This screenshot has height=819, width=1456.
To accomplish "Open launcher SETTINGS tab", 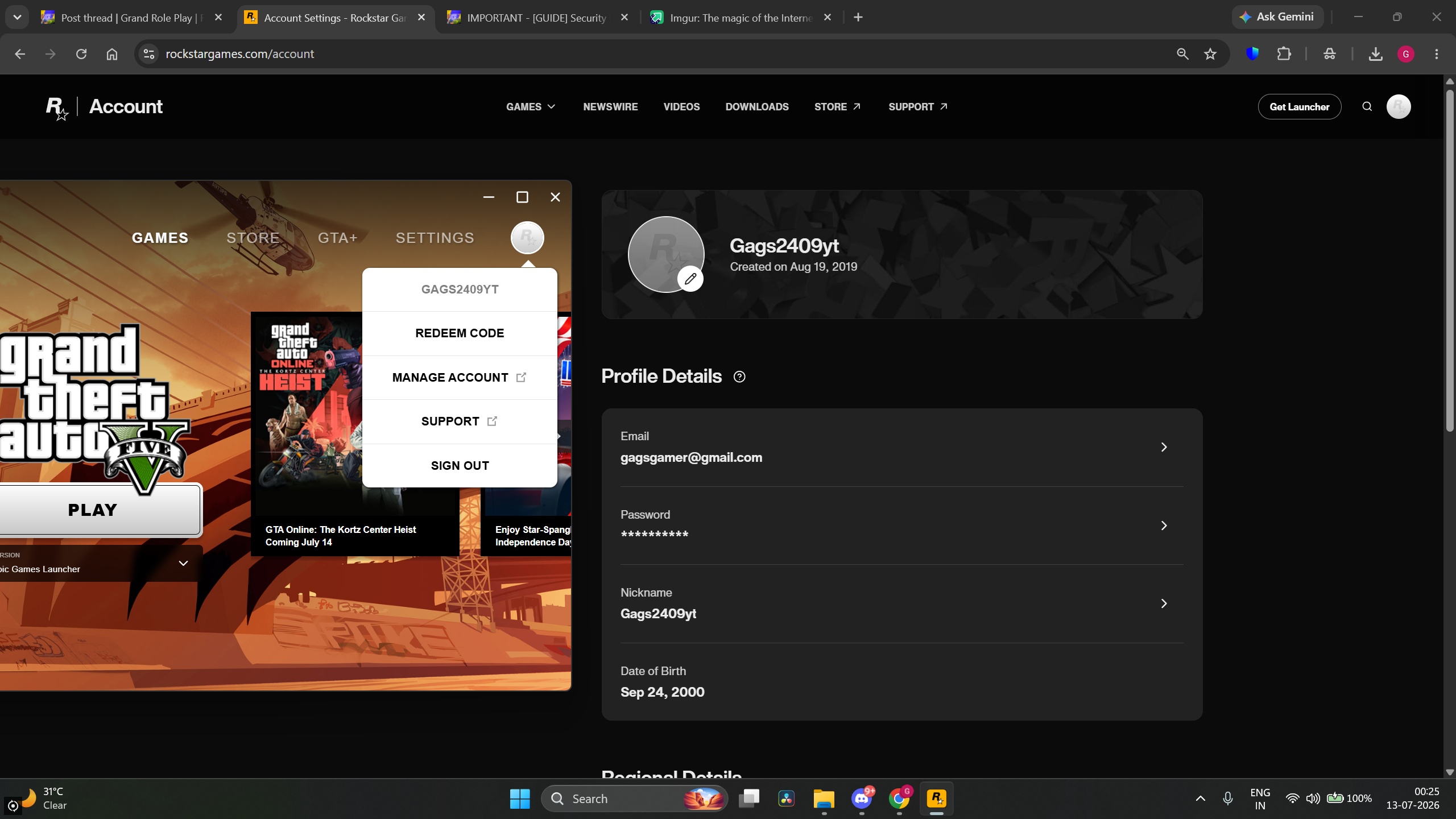I will [435, 238].
